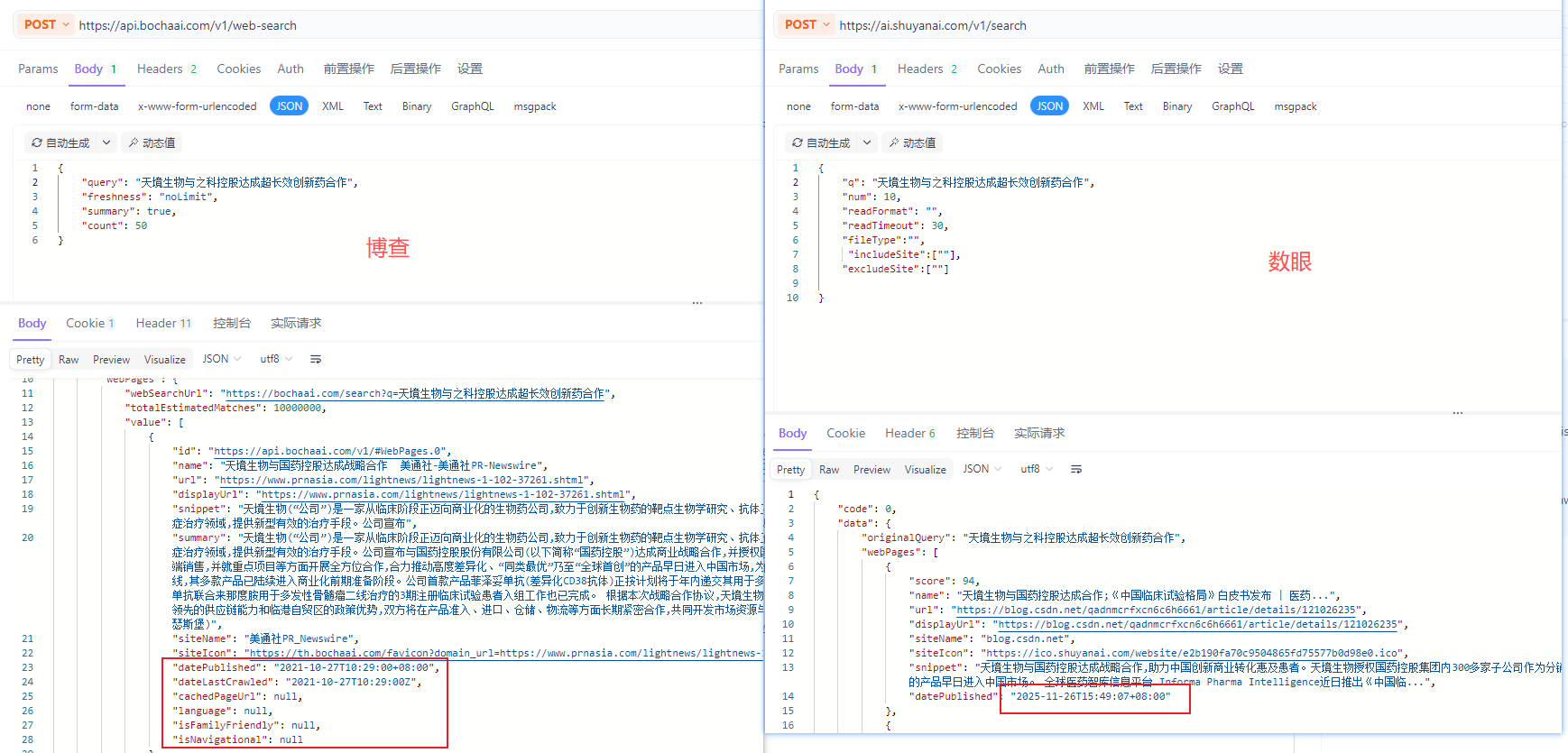Viewport: 1568px width, 753px height.
Task: Open 设置 tab of the bochaai request
Action: 470,69
